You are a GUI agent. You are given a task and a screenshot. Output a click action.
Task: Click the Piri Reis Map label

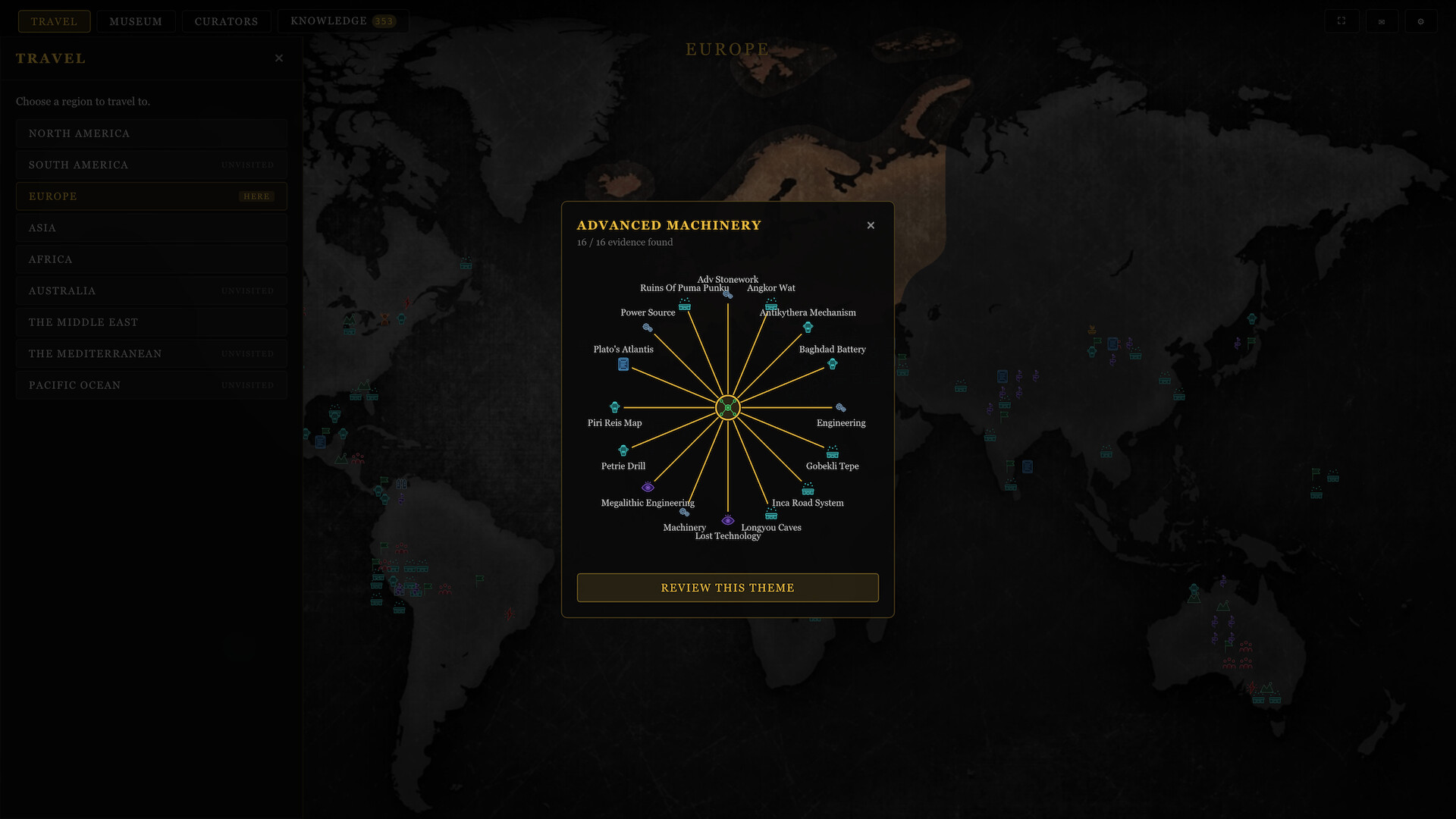point(615,423)
